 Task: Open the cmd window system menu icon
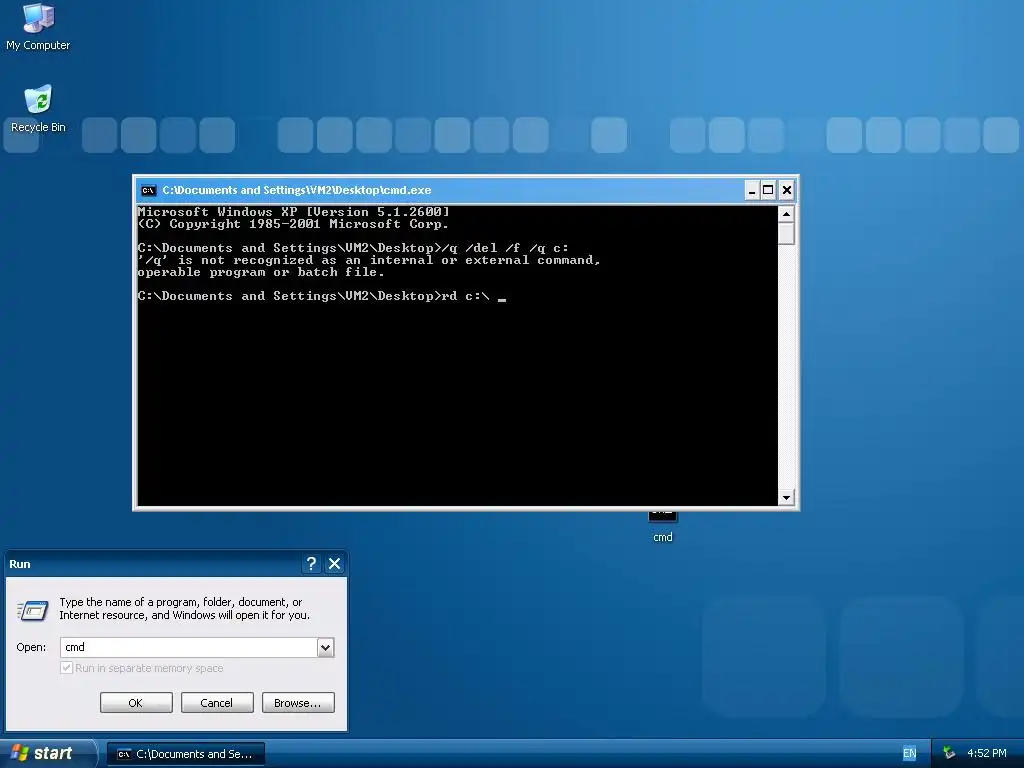(148, 190)
